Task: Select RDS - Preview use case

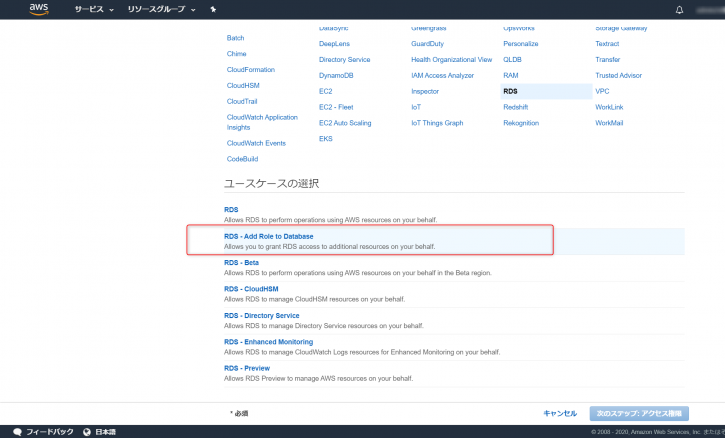Action: [x=247, y=368]
